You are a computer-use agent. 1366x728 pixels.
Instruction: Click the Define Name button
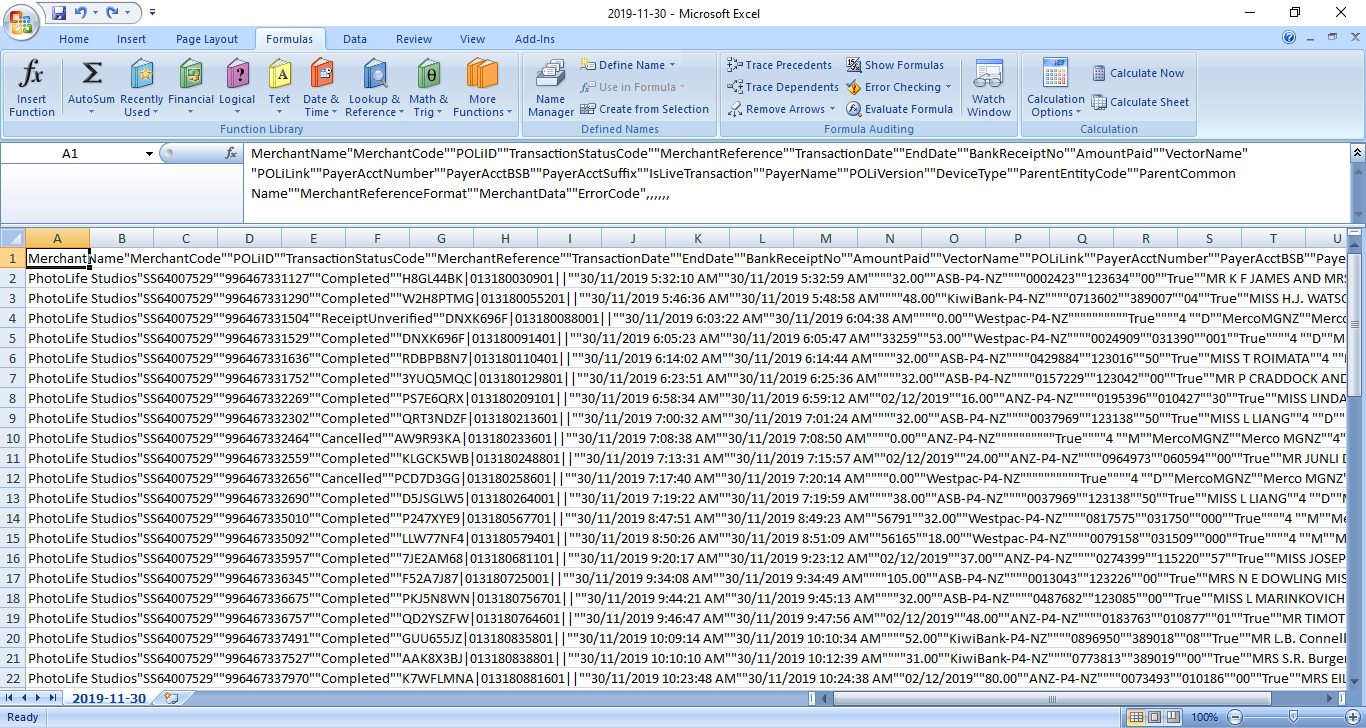pyautogui.click(x=630, y=65)
